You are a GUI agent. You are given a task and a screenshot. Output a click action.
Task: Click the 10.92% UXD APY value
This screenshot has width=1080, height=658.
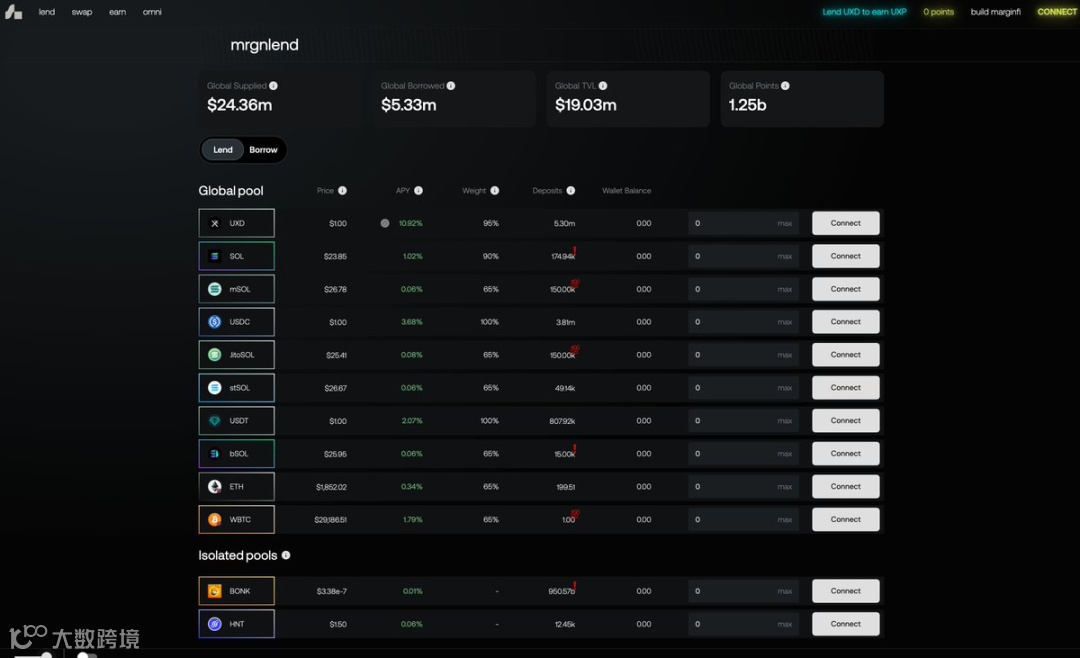[x=411, y=223]
